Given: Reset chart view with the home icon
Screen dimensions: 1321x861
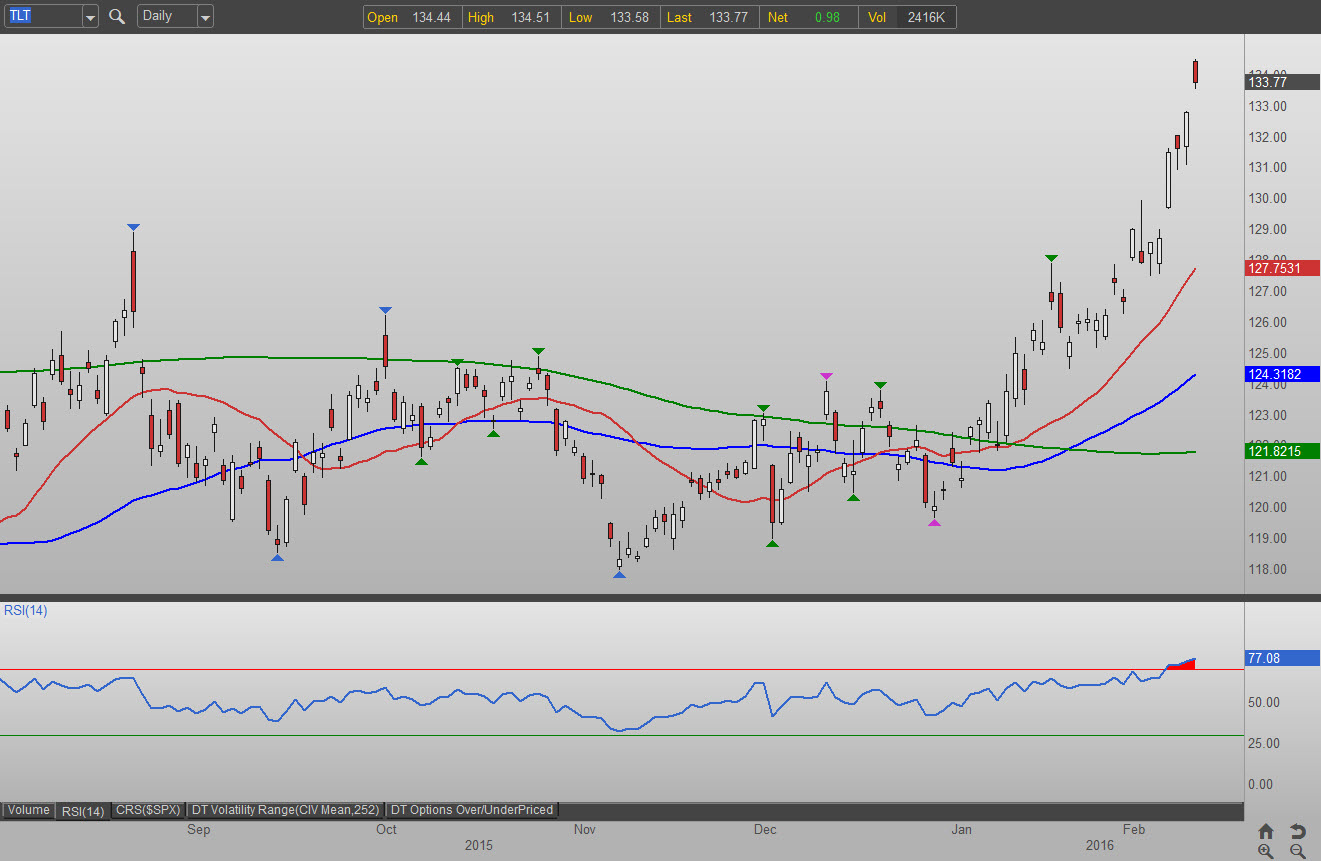Looking at the screenshot, I should 1266,831.
